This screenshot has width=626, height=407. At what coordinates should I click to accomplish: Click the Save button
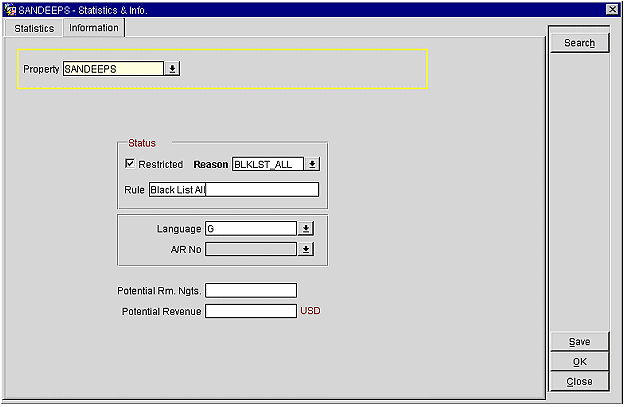[x=579, y=341]
